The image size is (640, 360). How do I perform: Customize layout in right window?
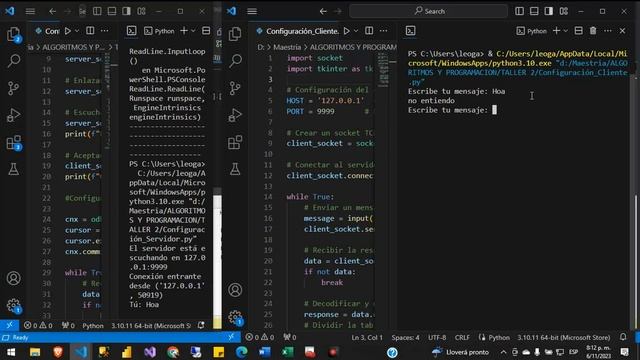pos(564,11)
